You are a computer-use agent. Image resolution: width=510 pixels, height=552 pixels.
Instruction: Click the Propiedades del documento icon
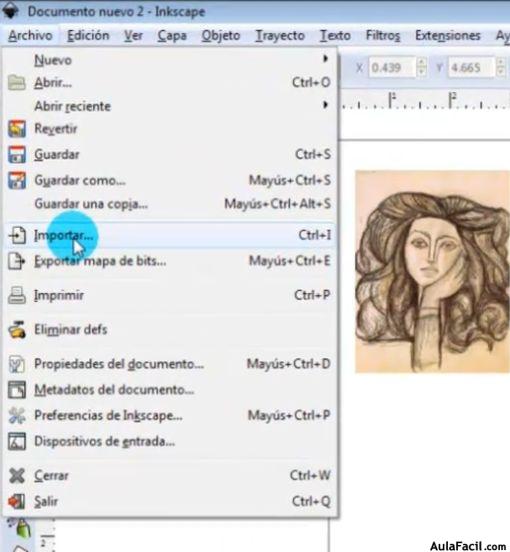17,364
